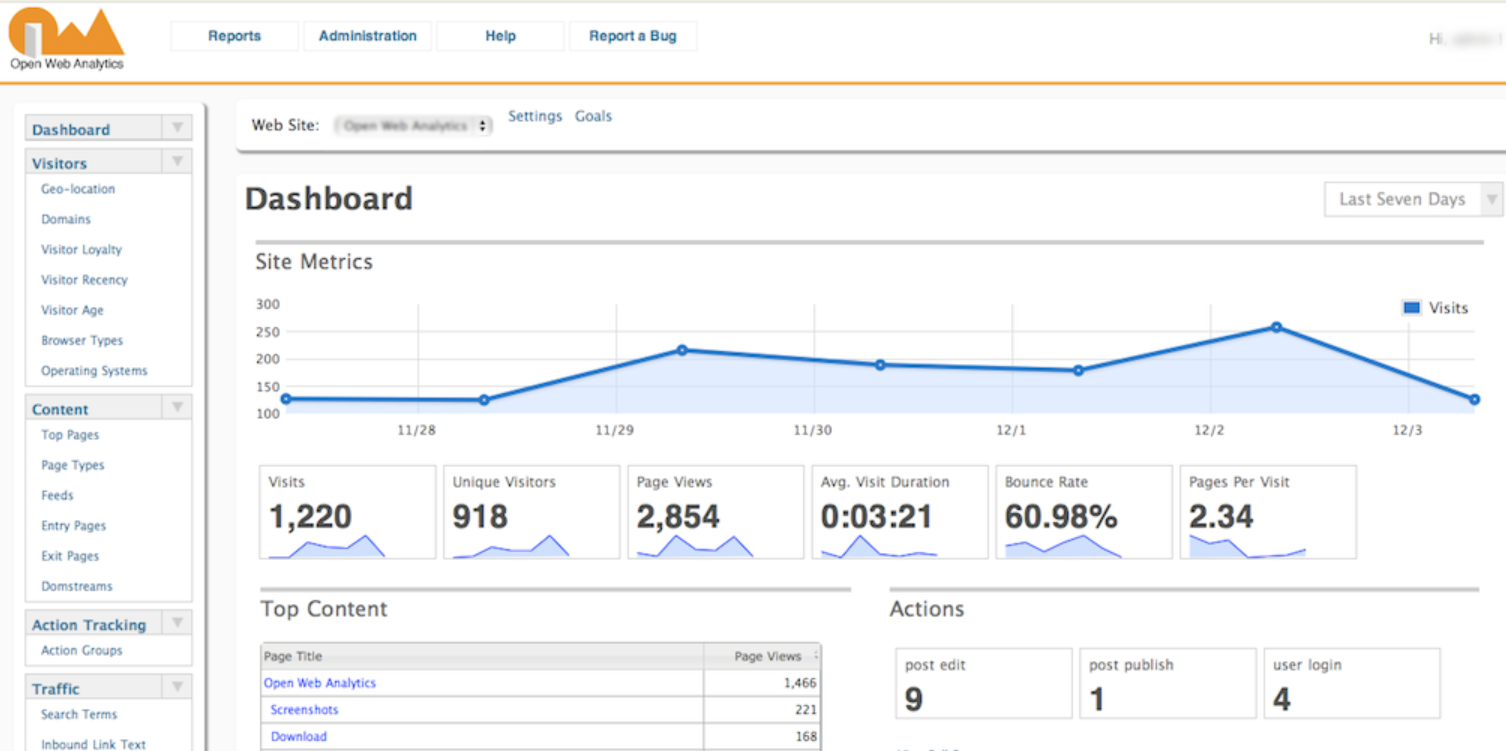Select the Traffic sidebar heading

coord(56,689)
